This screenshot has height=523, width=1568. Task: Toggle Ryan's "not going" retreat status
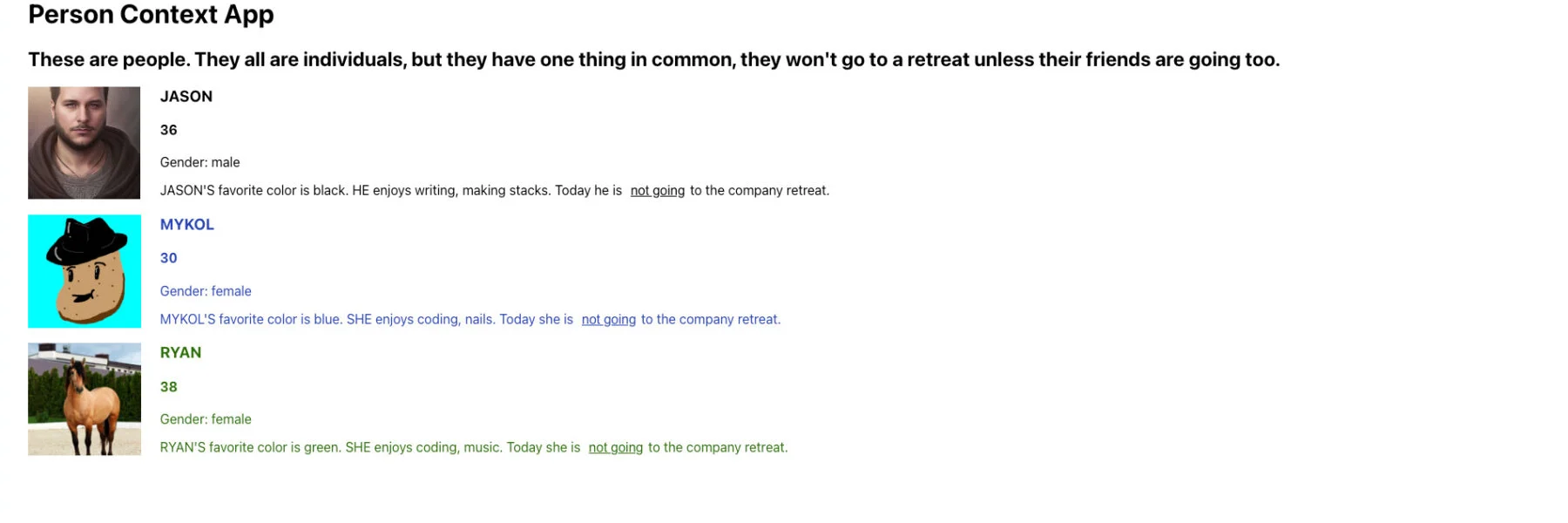point(615,448)
